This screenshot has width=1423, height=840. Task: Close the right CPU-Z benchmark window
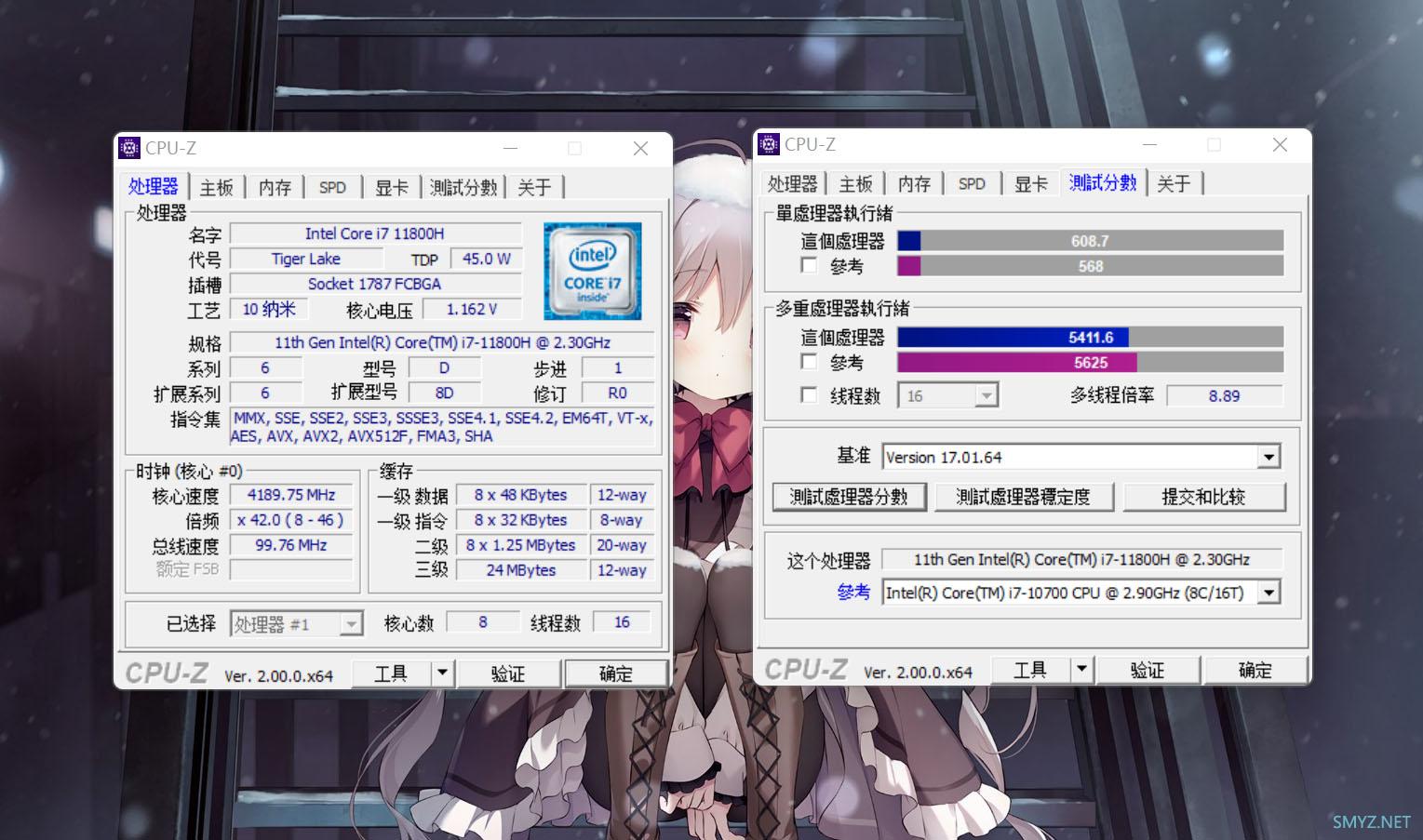click(1280, 145)
